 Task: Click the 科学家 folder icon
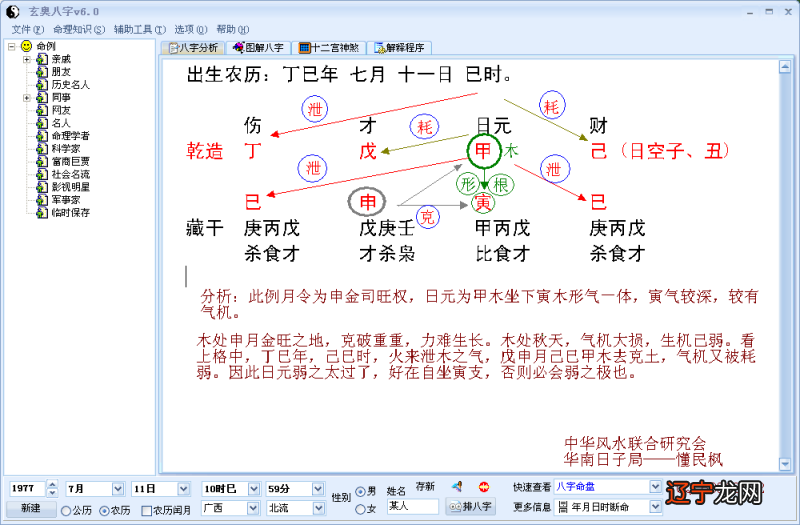point(42,148)
